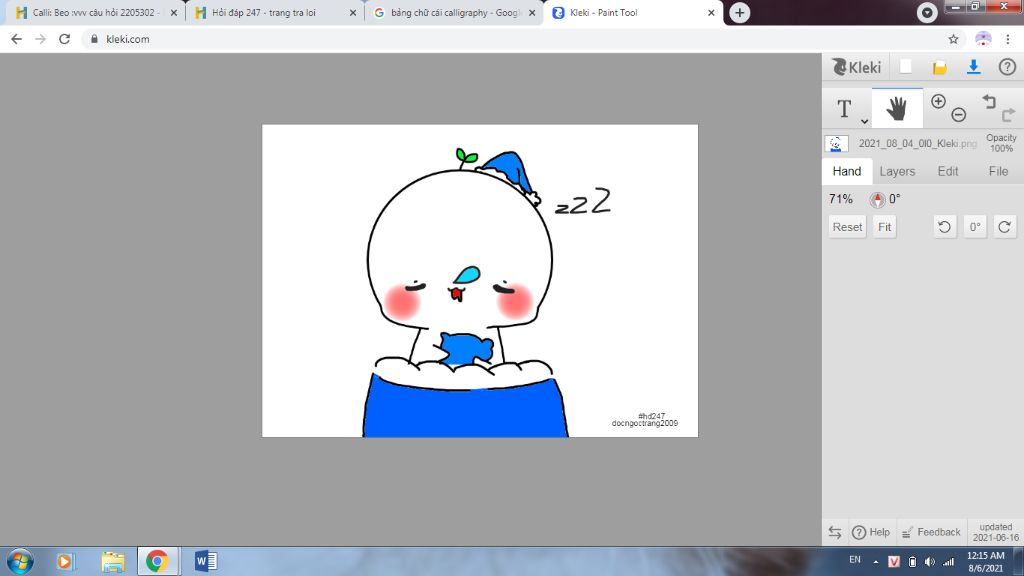Viewport: 1024px width, 576px height.
Task: Rotate view clockwise
Action: click(x=1004, y=227)
